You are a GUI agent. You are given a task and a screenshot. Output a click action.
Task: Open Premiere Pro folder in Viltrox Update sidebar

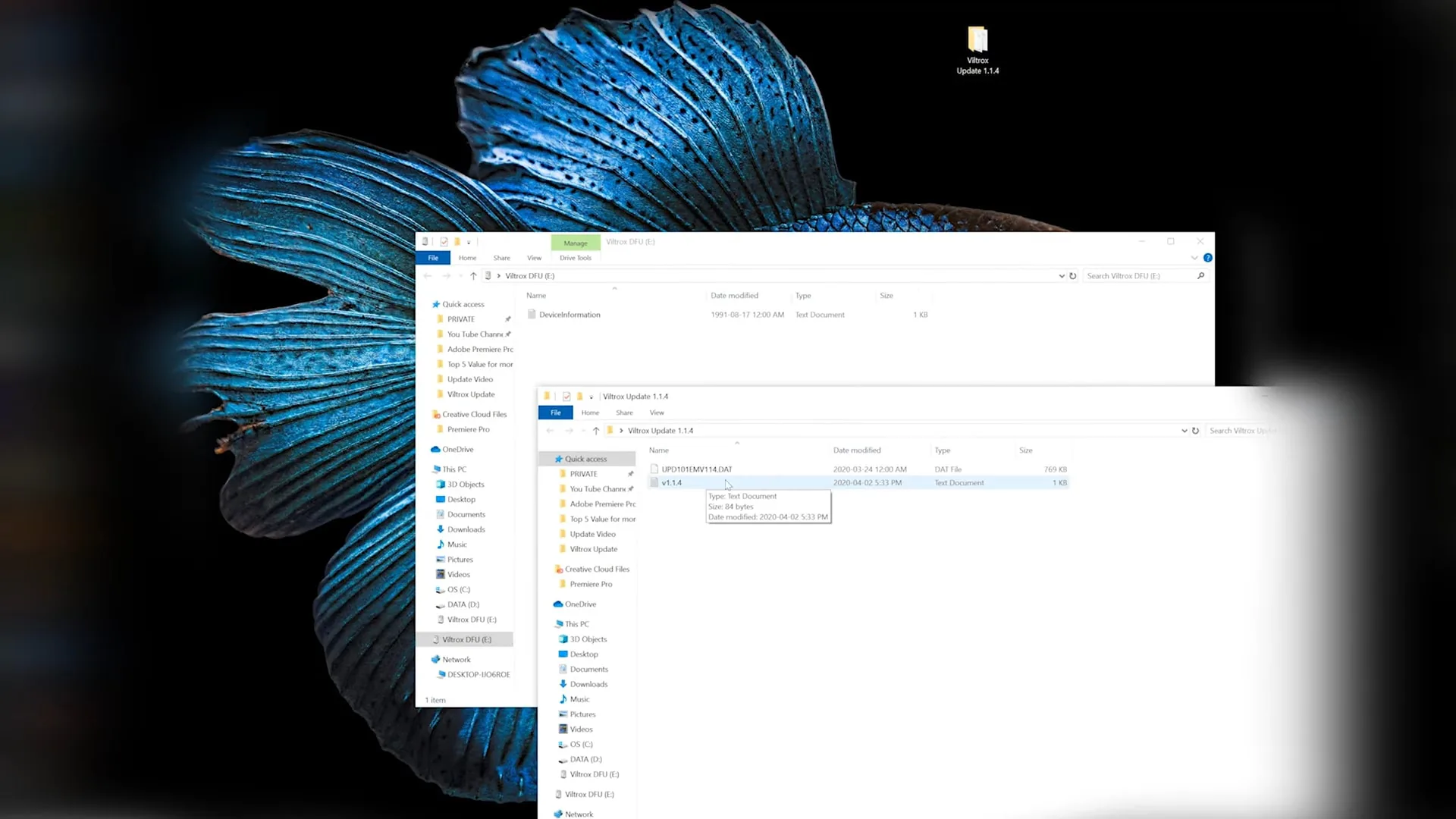click(591, 585)
